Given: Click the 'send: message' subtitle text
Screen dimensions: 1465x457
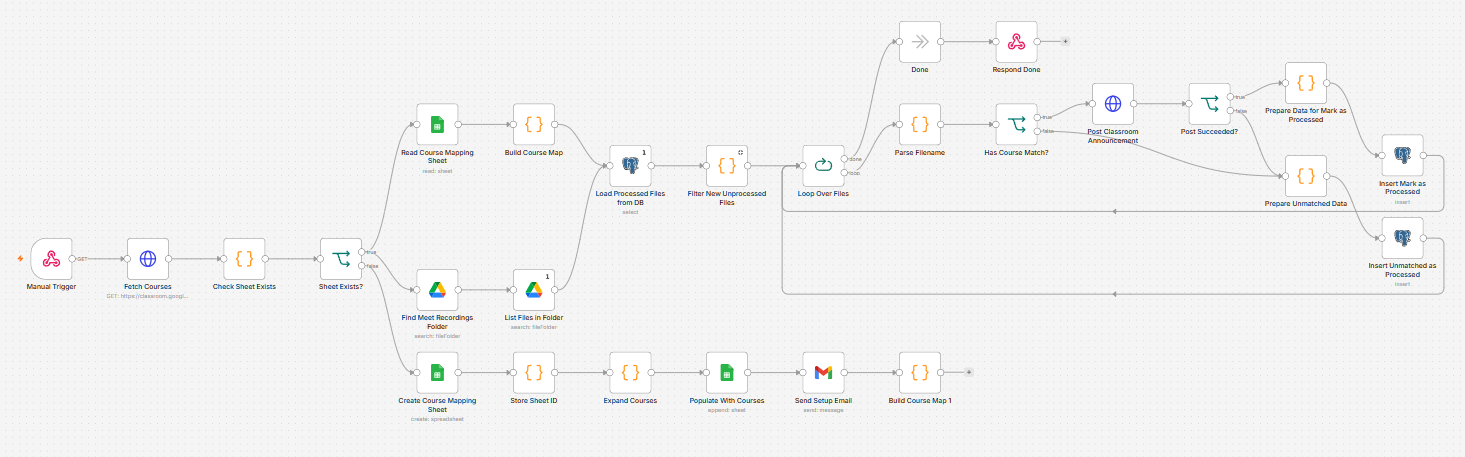Looking at the screenshot, I should (823, 409).
